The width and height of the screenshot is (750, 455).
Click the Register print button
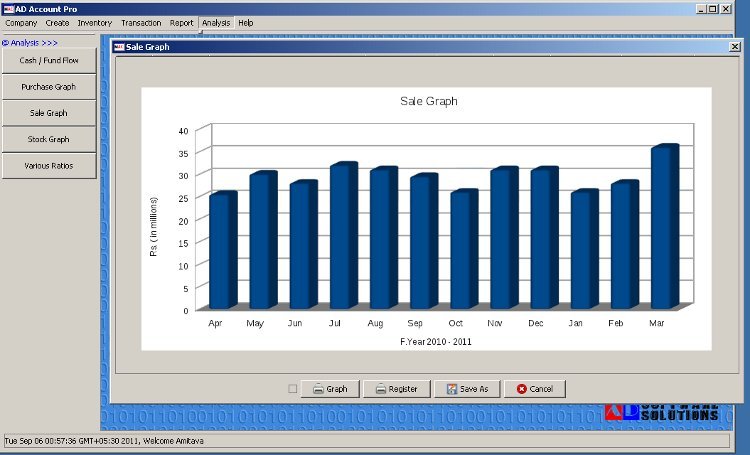[397, 389]
